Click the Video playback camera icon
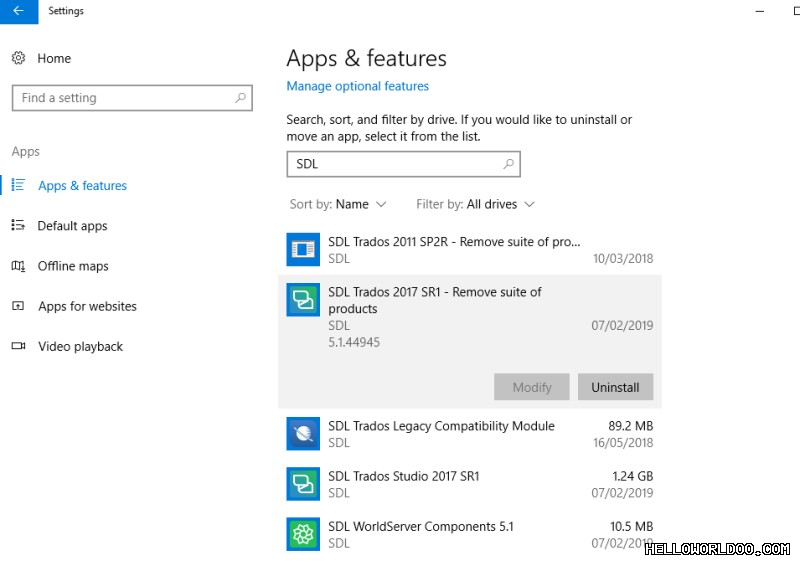The width and height of the screenshot is (800, 566). click(x=18, y=346)
